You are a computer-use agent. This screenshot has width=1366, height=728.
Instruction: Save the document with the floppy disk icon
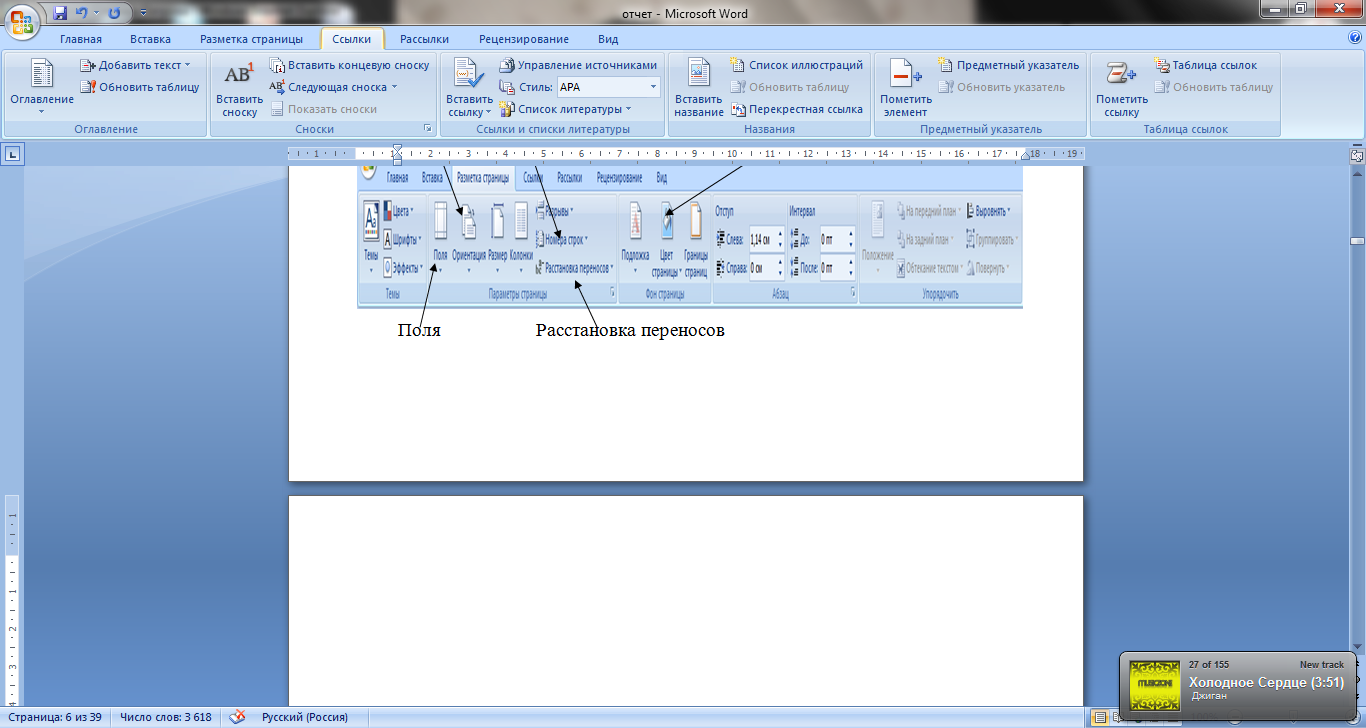tap(60, 13)
